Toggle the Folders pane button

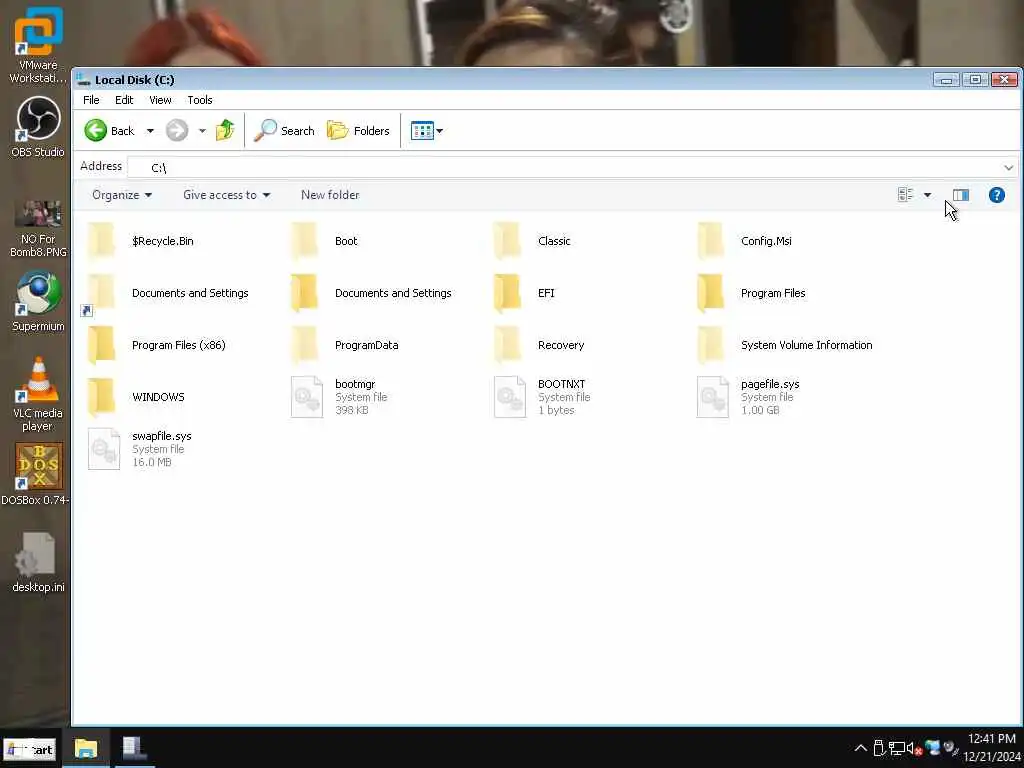click(359, 131)
